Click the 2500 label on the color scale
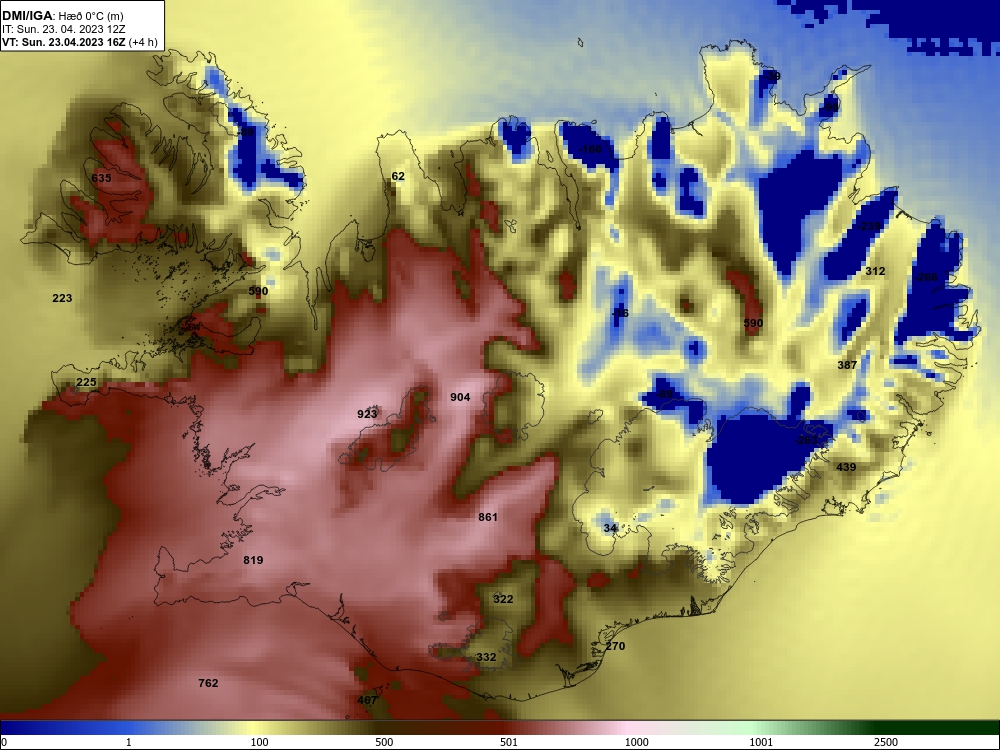The width and height of the screenshot is (1000, 750). click(886, 742)
